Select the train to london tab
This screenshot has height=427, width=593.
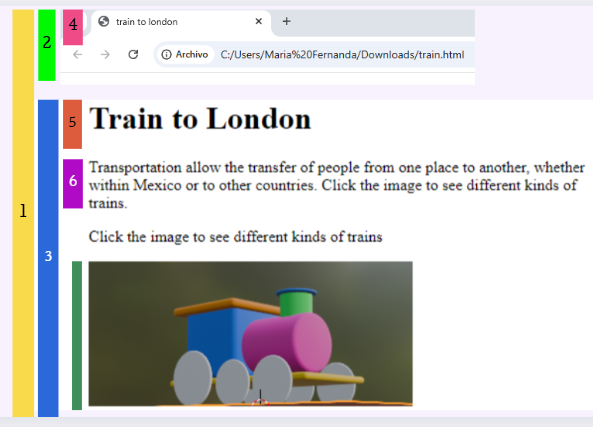point(181,23)
